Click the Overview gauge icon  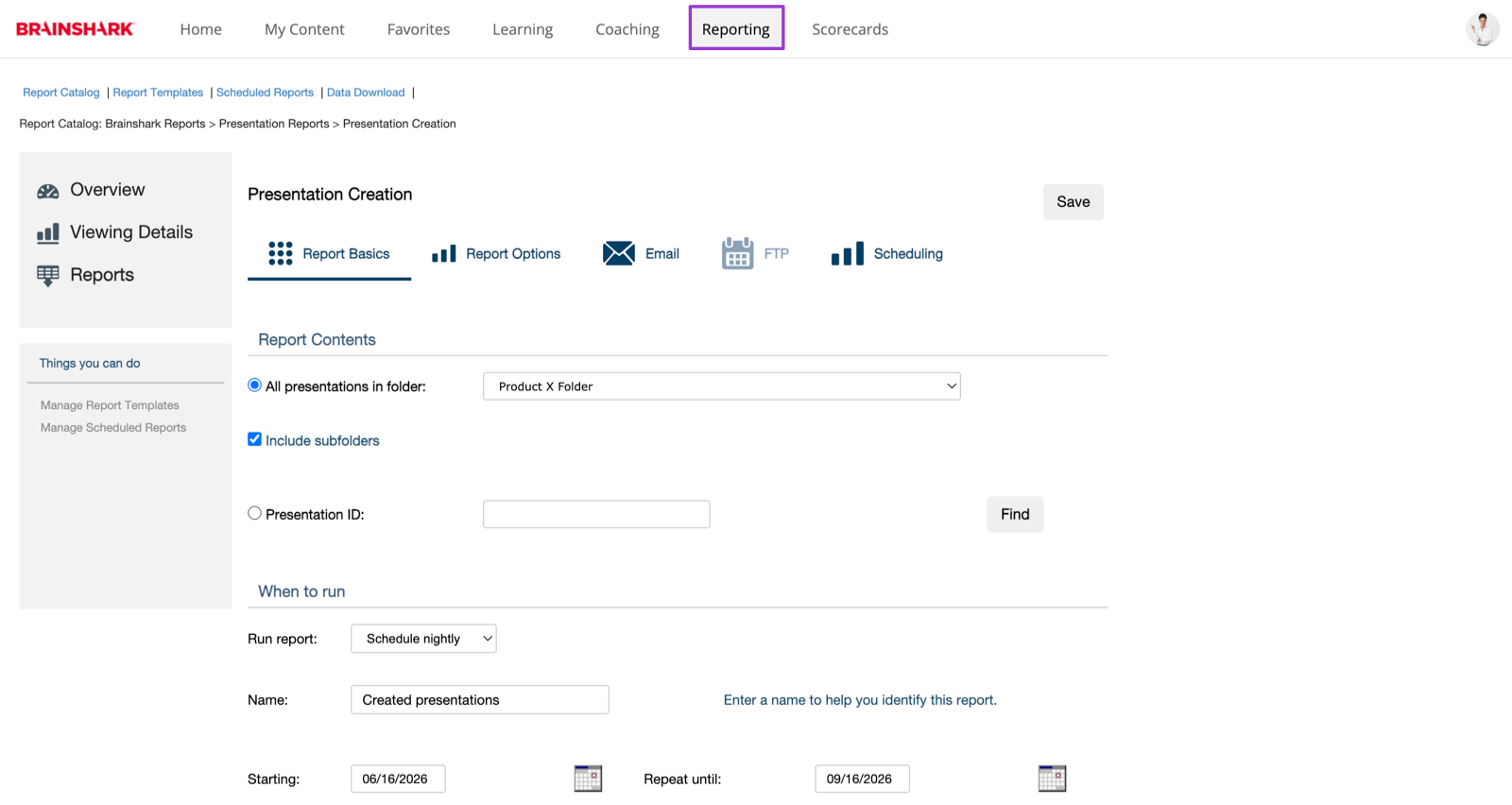click(48, 191)
